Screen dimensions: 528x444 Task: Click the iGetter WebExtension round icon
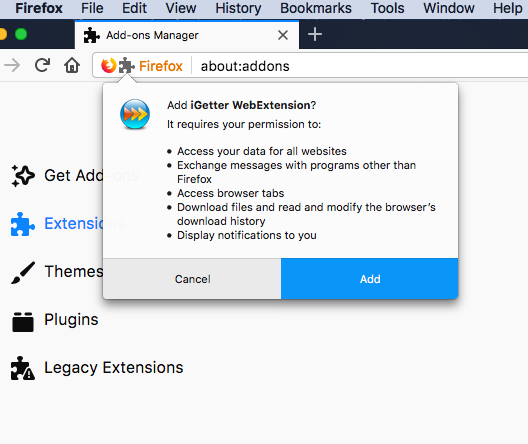coord(135,114)
